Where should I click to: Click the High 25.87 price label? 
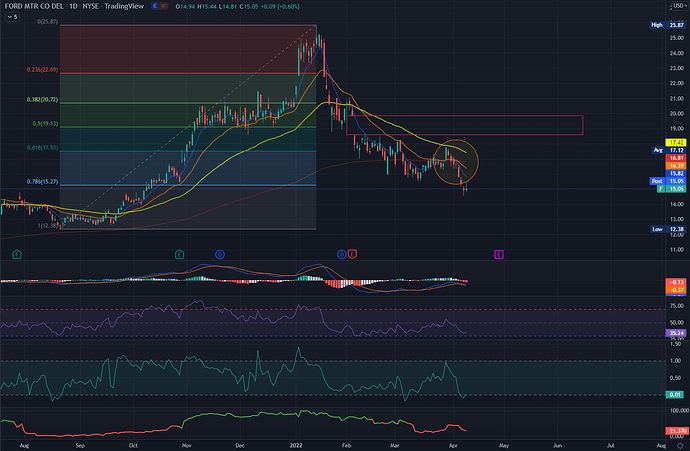(668, 25)
